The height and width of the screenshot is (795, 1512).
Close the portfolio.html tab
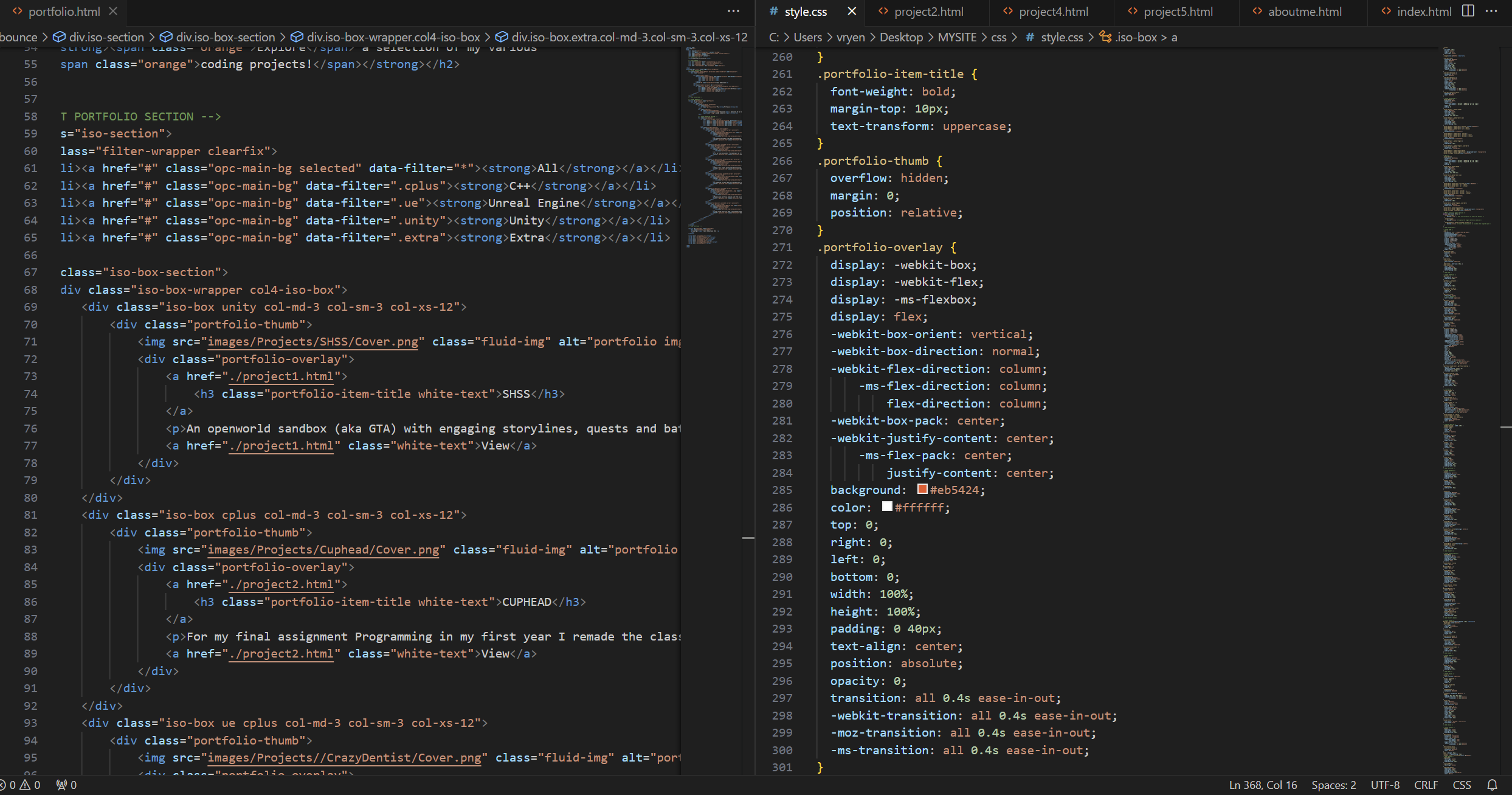(x=113, y=12)
